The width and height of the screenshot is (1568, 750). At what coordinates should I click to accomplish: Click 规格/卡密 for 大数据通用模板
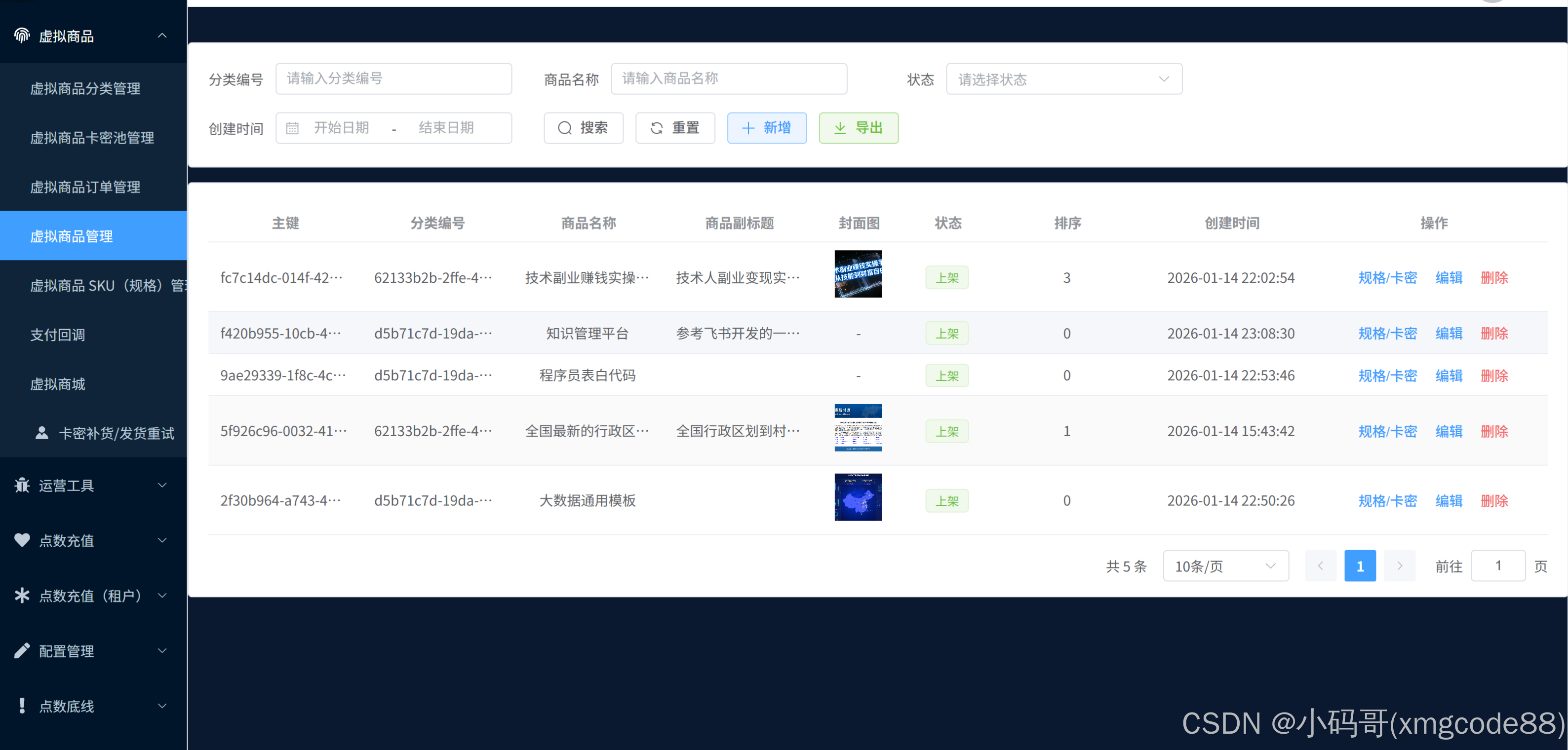pyautogui.click(x=1387, y=501)
